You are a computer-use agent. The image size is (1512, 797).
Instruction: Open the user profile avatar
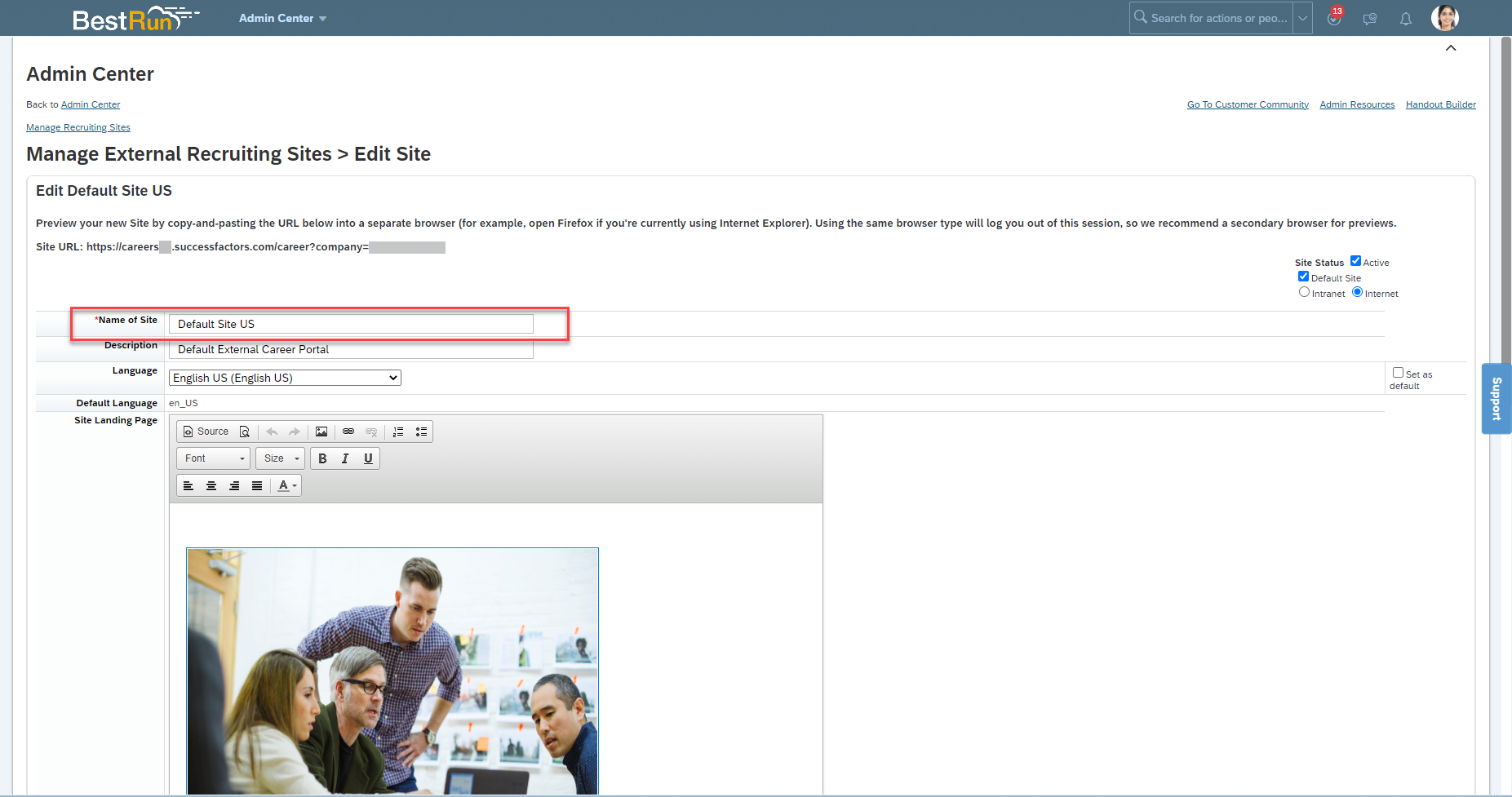coord(1445,18)
